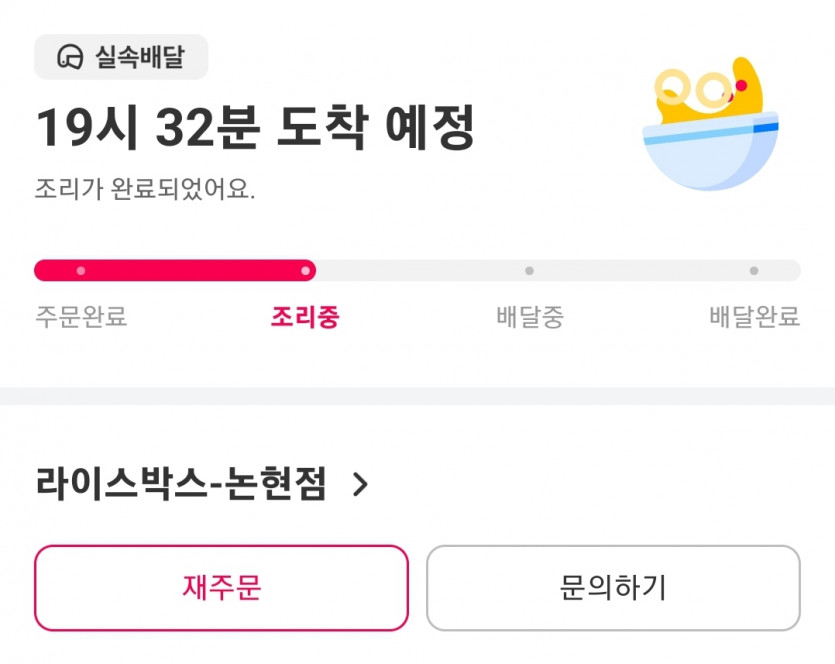
Task: Tap the 실속배달 badge text
Action: [139, 57]
